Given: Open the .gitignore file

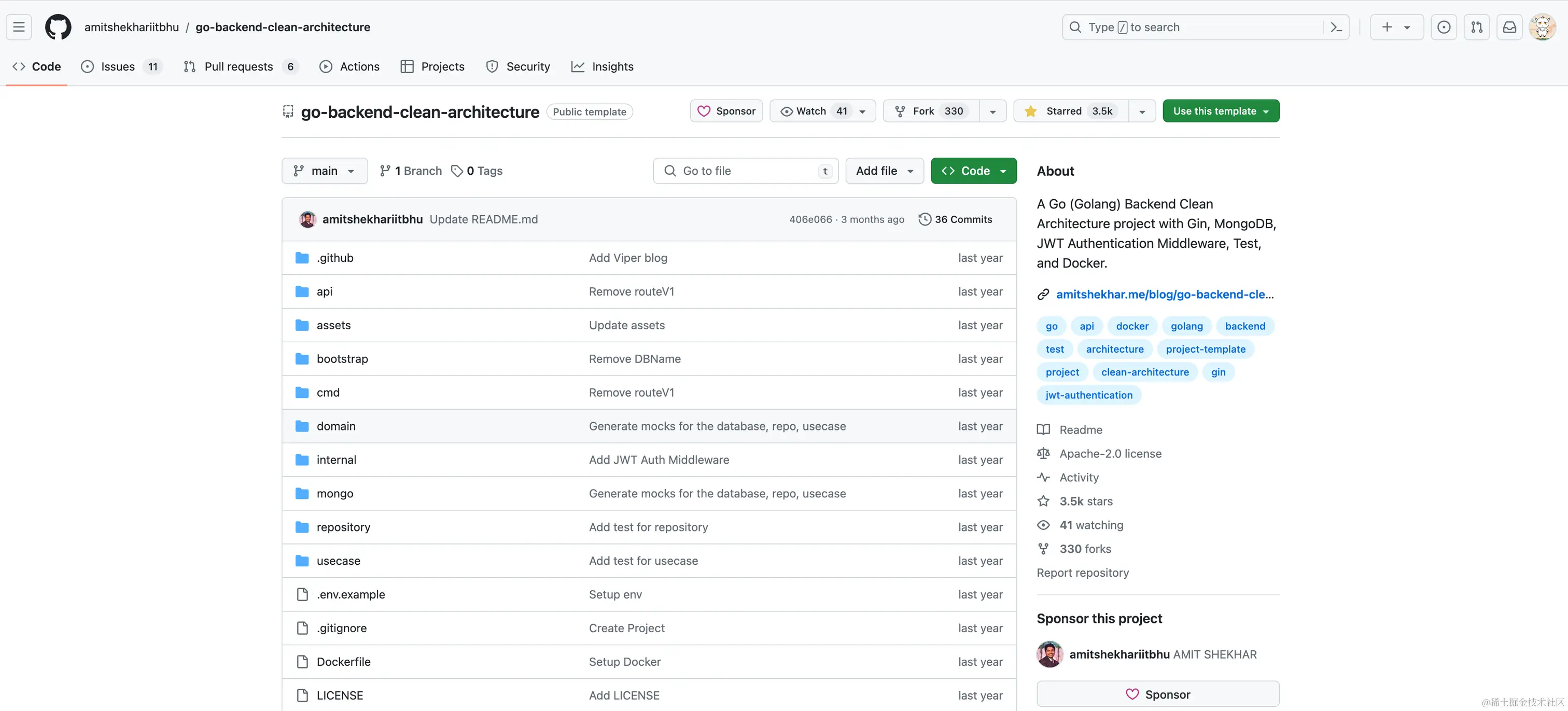Looking at the screenshot, I should pyautogui.click(x=342, y=628).
